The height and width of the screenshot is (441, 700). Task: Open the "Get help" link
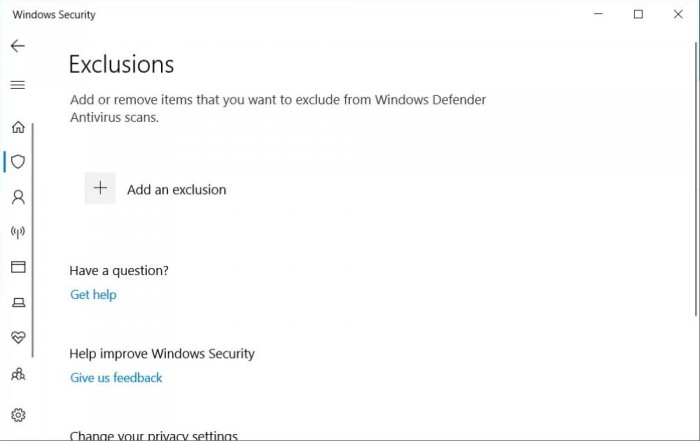[x=93, y=295]
